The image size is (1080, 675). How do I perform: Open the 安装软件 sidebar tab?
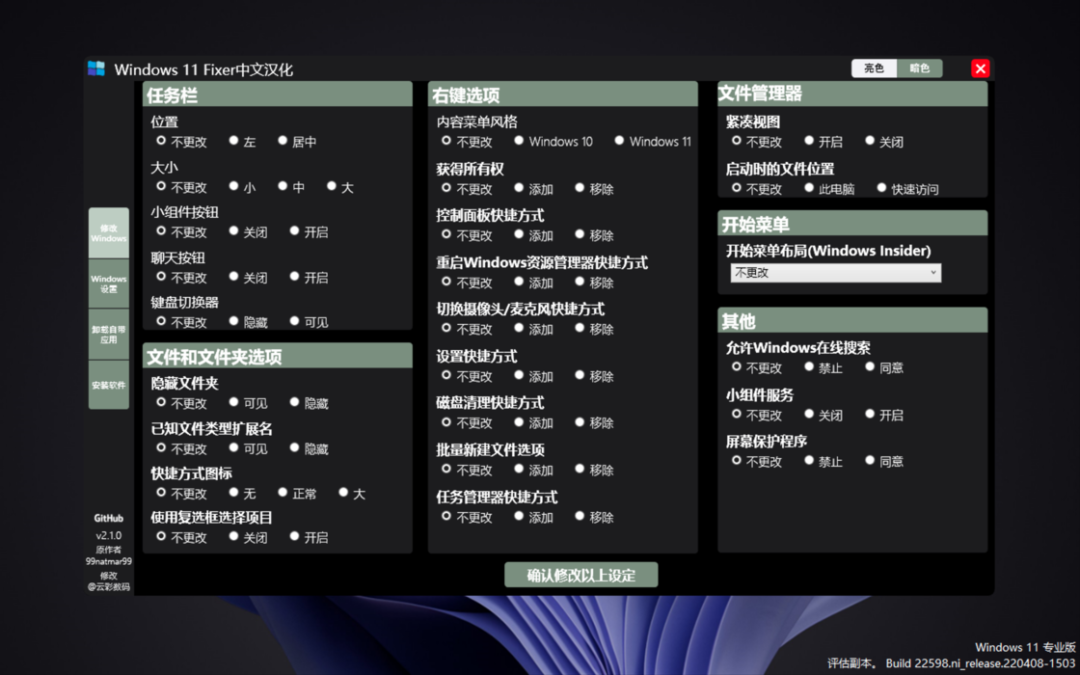109,384
